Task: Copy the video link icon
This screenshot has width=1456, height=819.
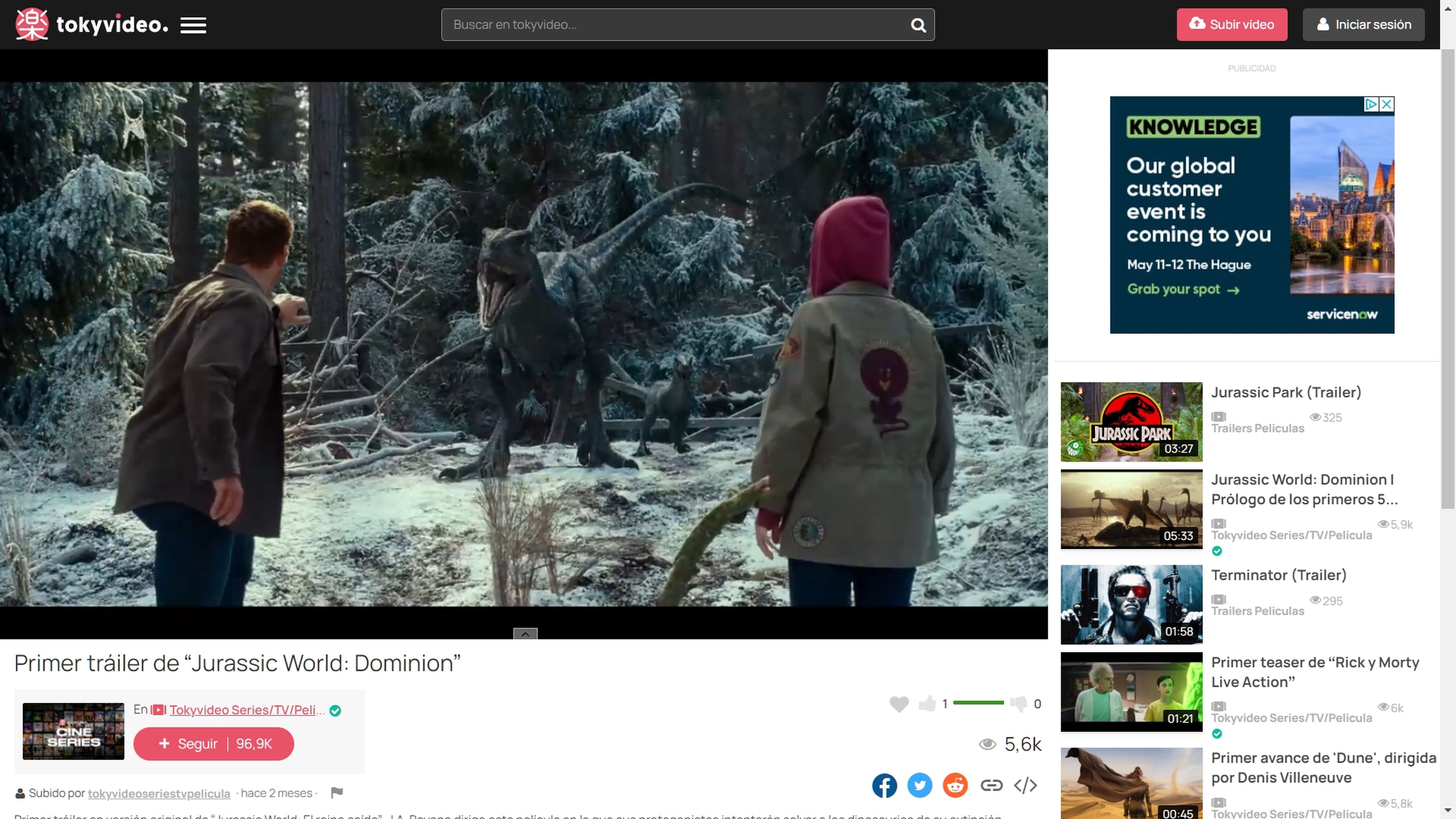Action: click(x=991, y=785)
